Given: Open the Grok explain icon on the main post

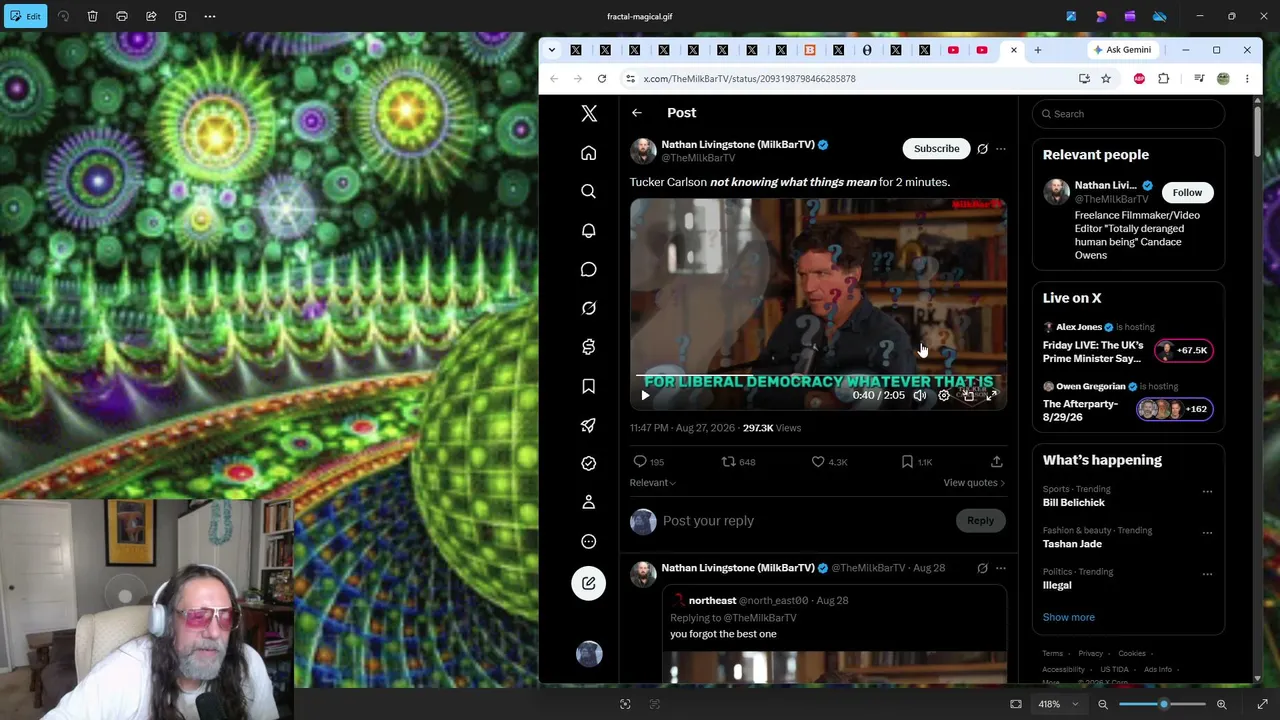Looking at the screenshot, I should click(982, 149).
